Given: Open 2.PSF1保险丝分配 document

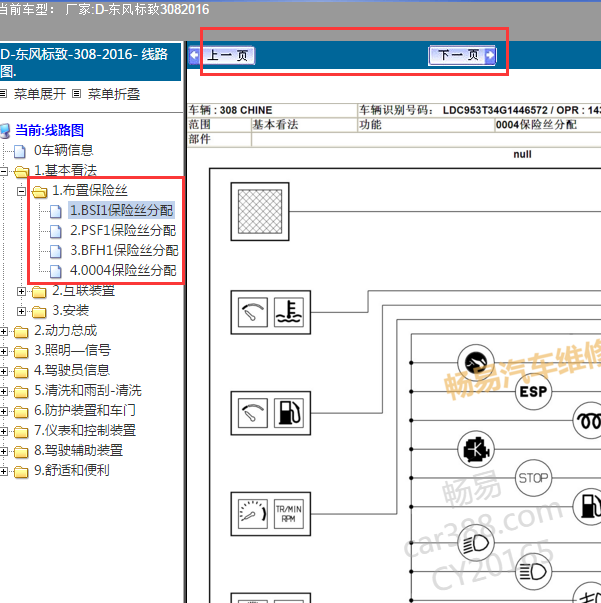Looking at the screenshot, I should pos(123,230).
